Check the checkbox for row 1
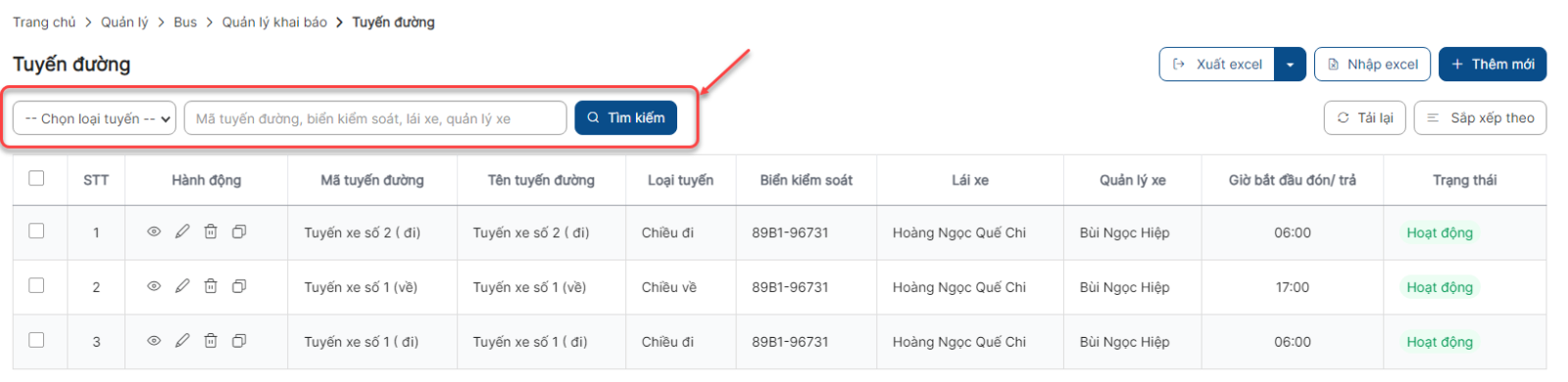 (x=36, y=231)
